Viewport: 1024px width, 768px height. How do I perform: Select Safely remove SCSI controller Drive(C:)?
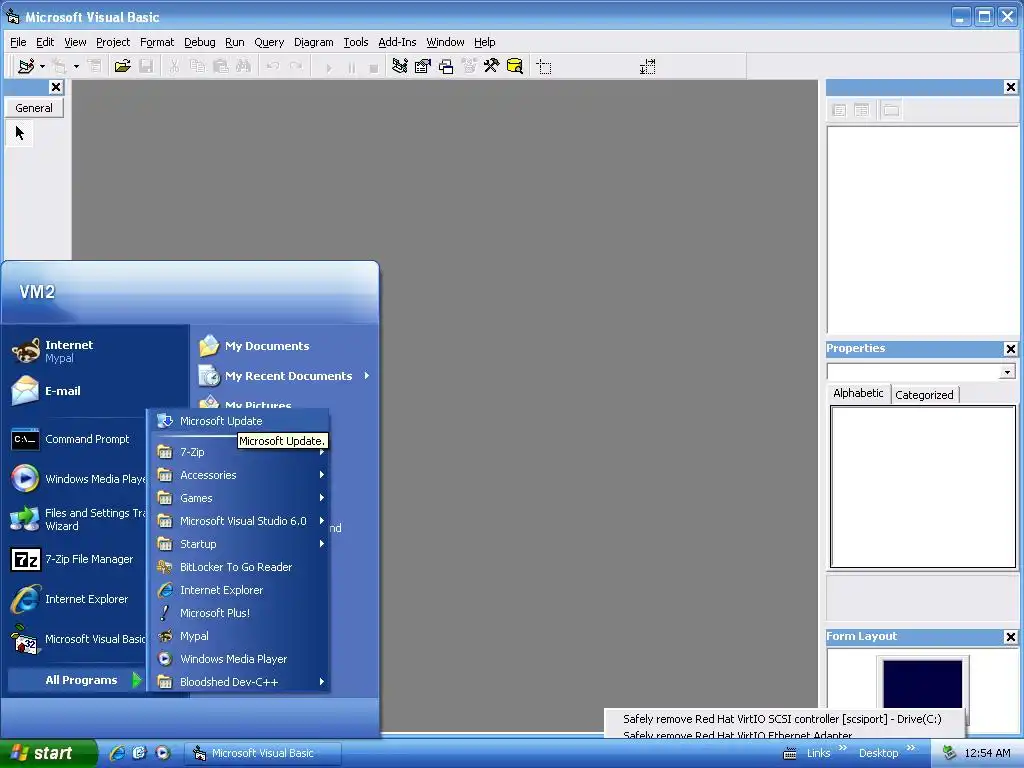tap(782, 719)
